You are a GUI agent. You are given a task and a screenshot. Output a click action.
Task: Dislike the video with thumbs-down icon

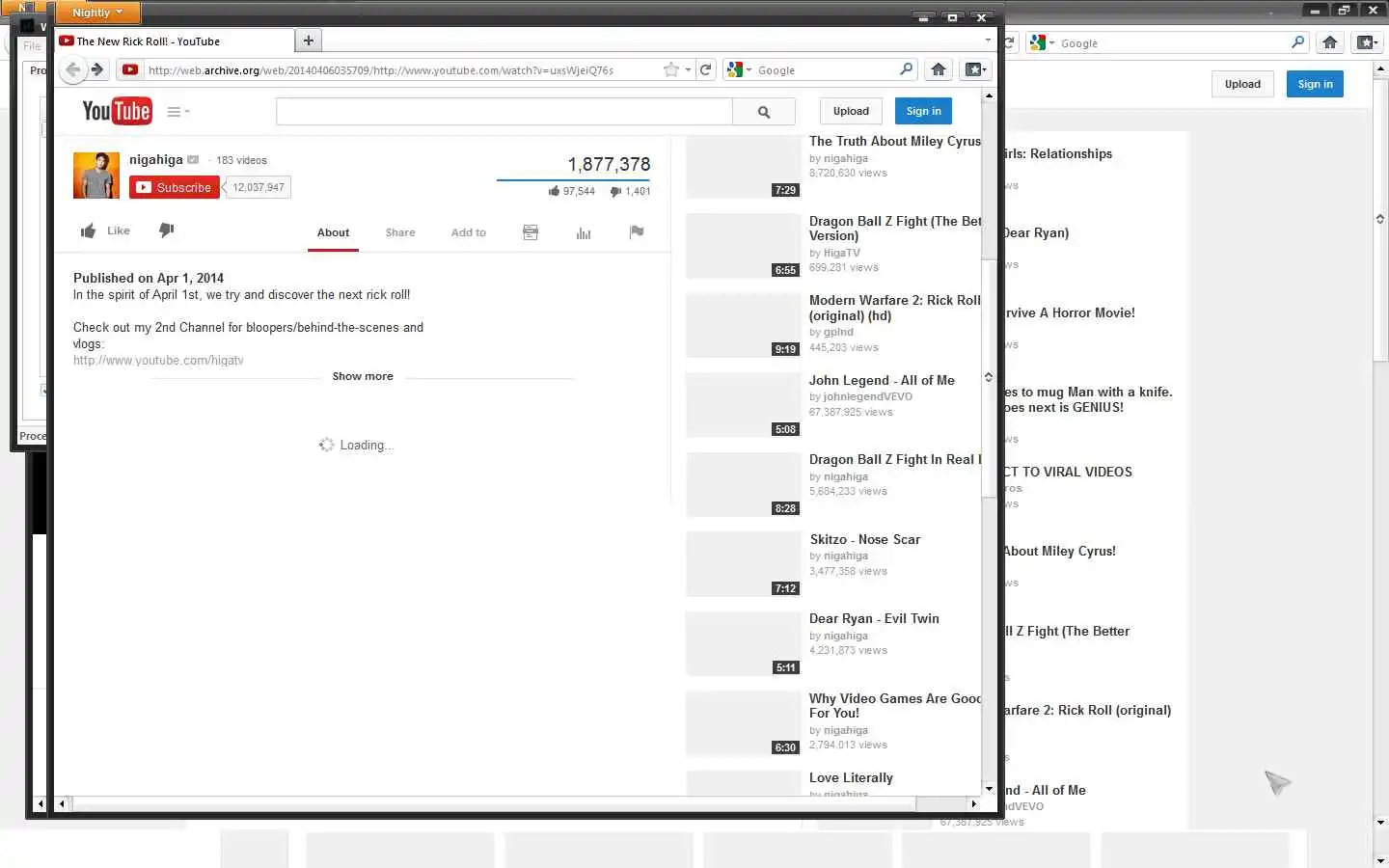pyautogui.click(x=166, y=230)
